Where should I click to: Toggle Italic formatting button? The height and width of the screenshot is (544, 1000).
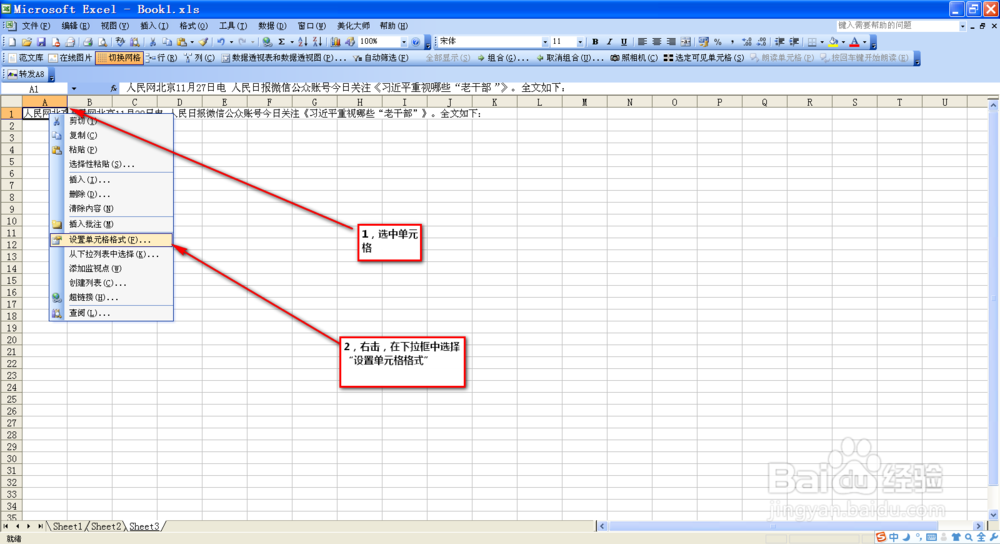tap(610, 42)
